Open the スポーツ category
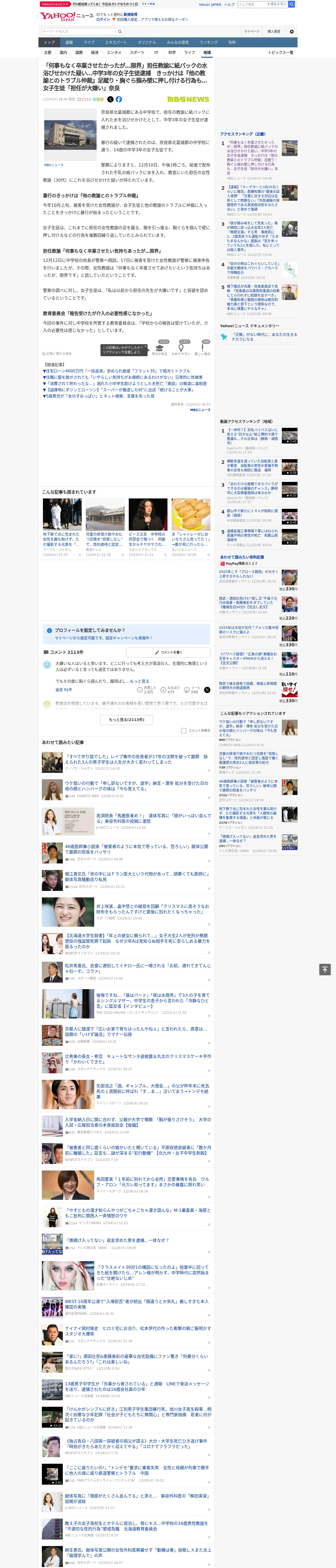 point(137,52)
